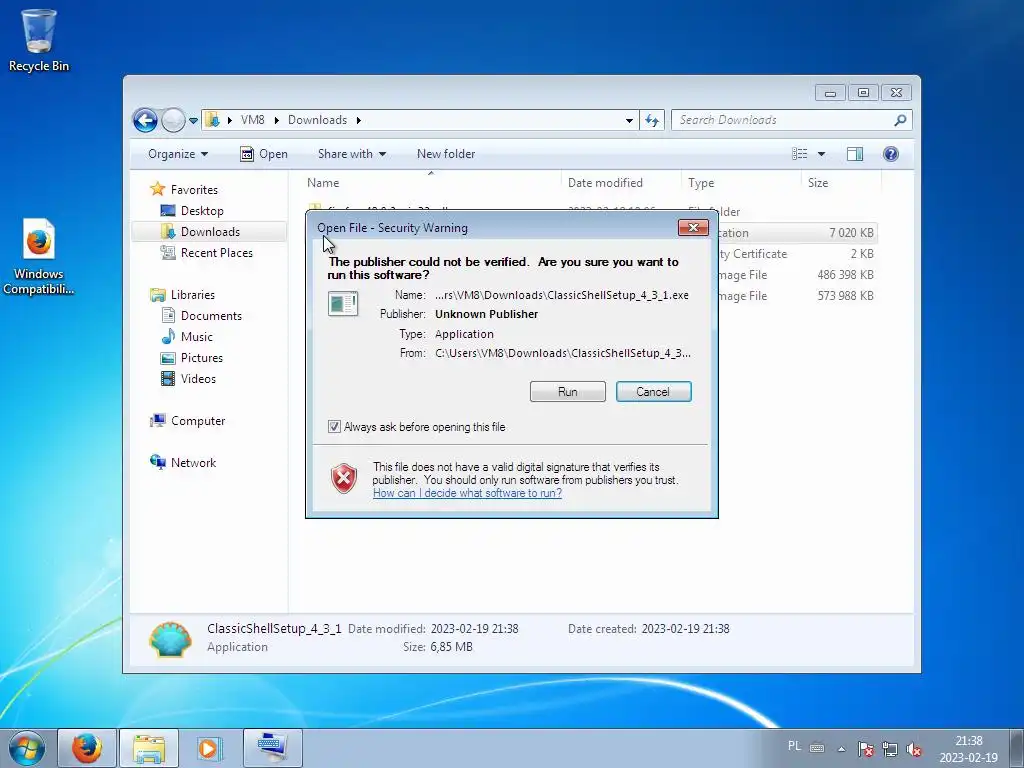1024x768 pixels.
Task: Open Videos library
Action: [189, 379]
